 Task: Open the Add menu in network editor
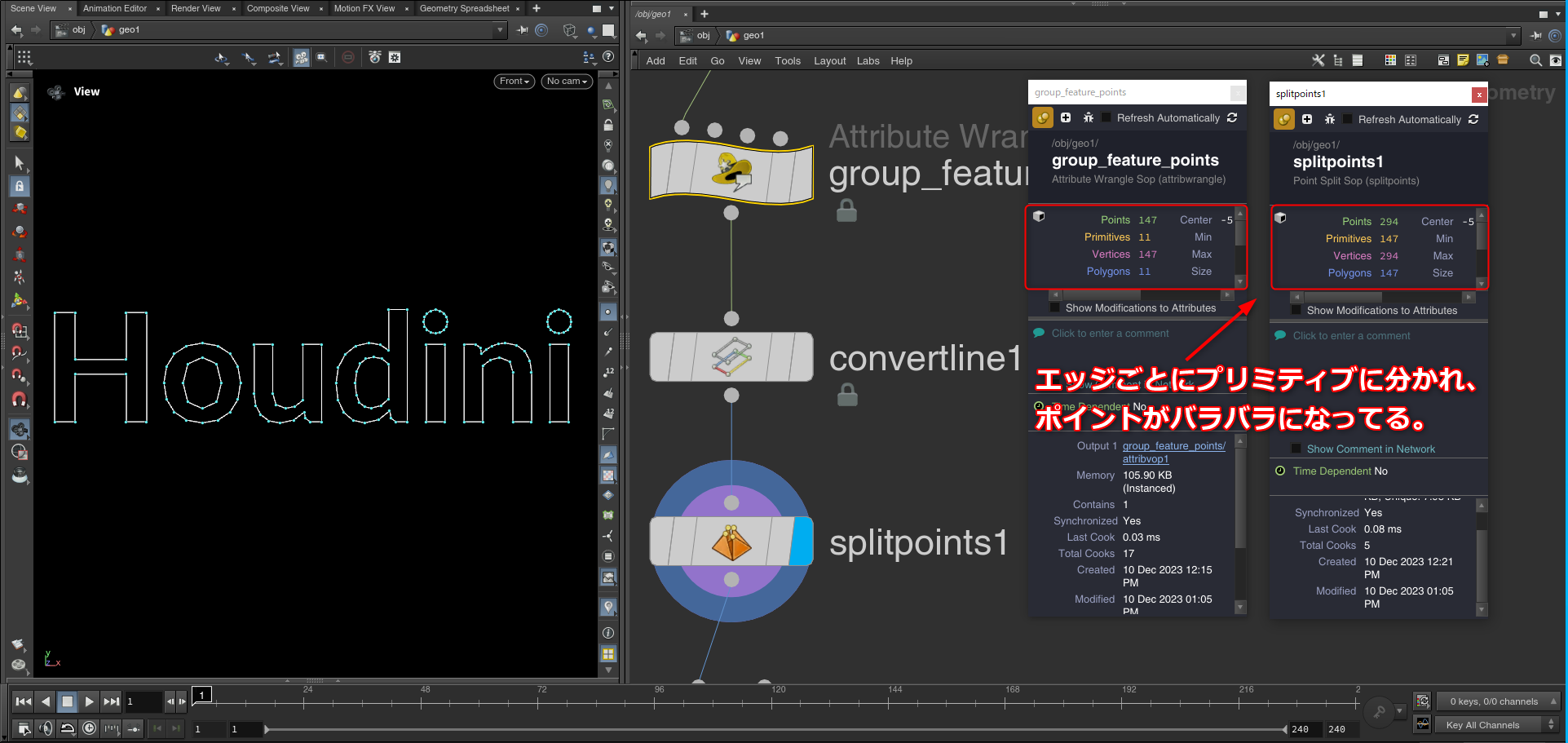point(656,60)
